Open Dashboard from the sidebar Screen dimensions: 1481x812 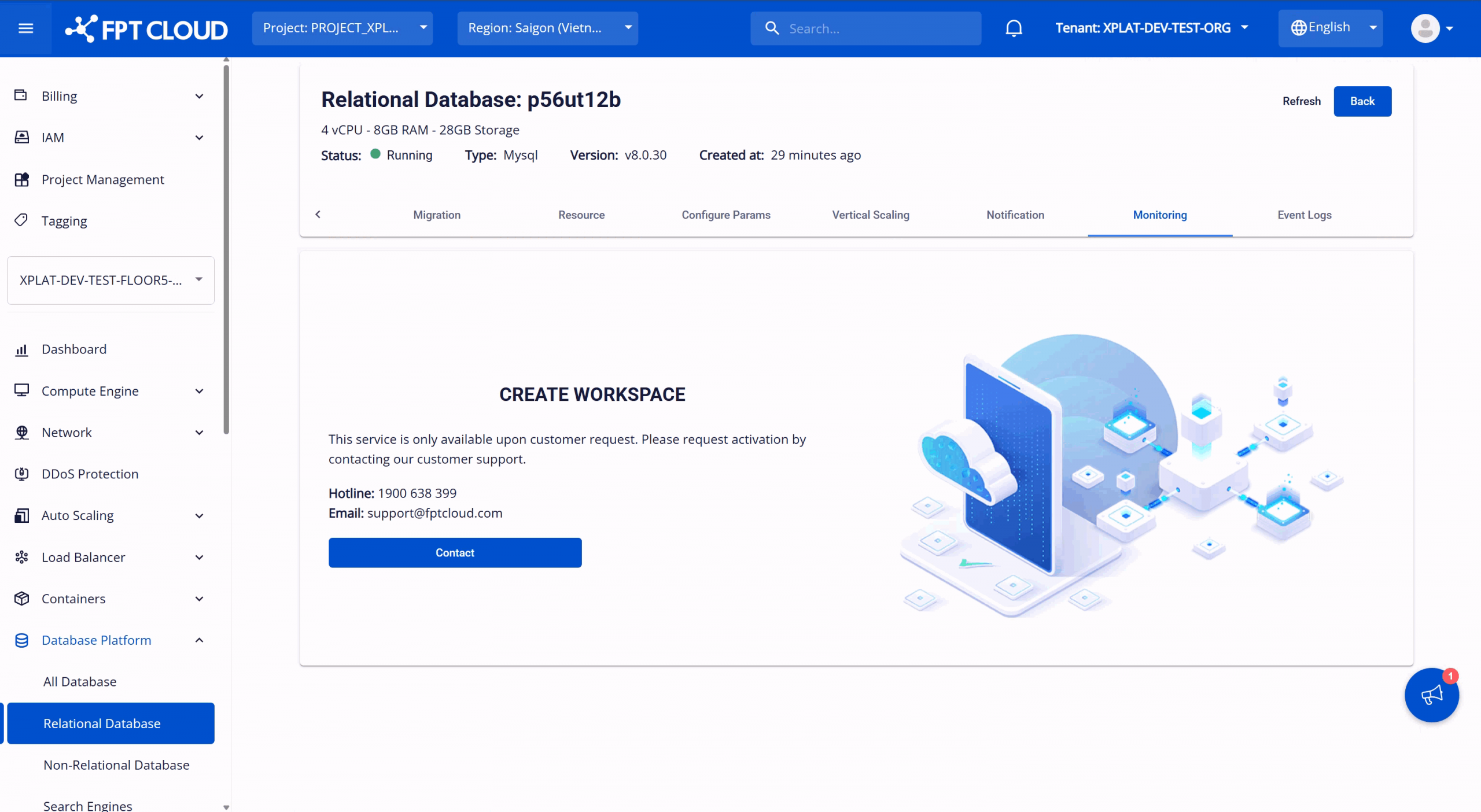click(x=73, y=349)
